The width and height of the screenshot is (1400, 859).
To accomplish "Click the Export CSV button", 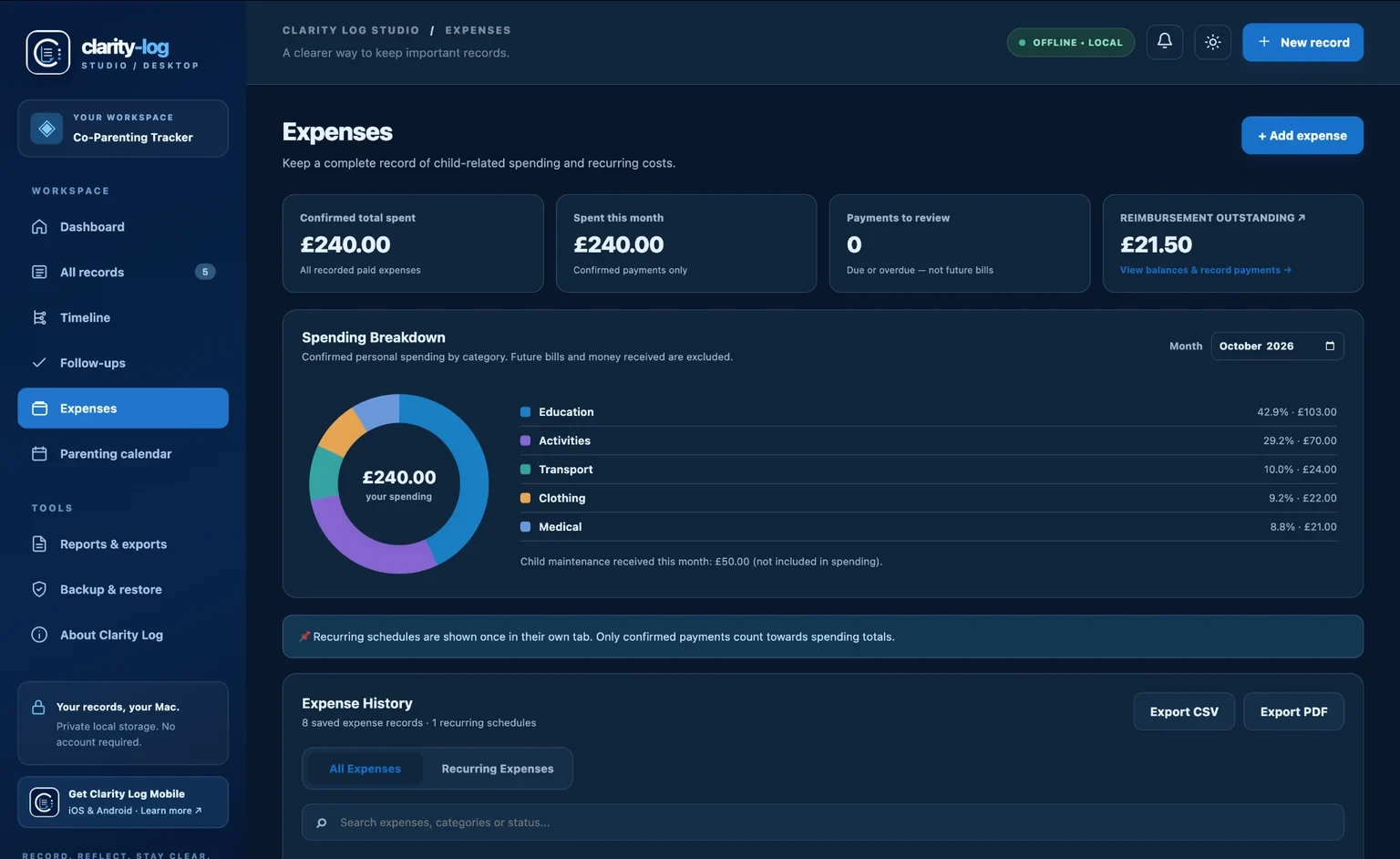I will coord(1184,712).
